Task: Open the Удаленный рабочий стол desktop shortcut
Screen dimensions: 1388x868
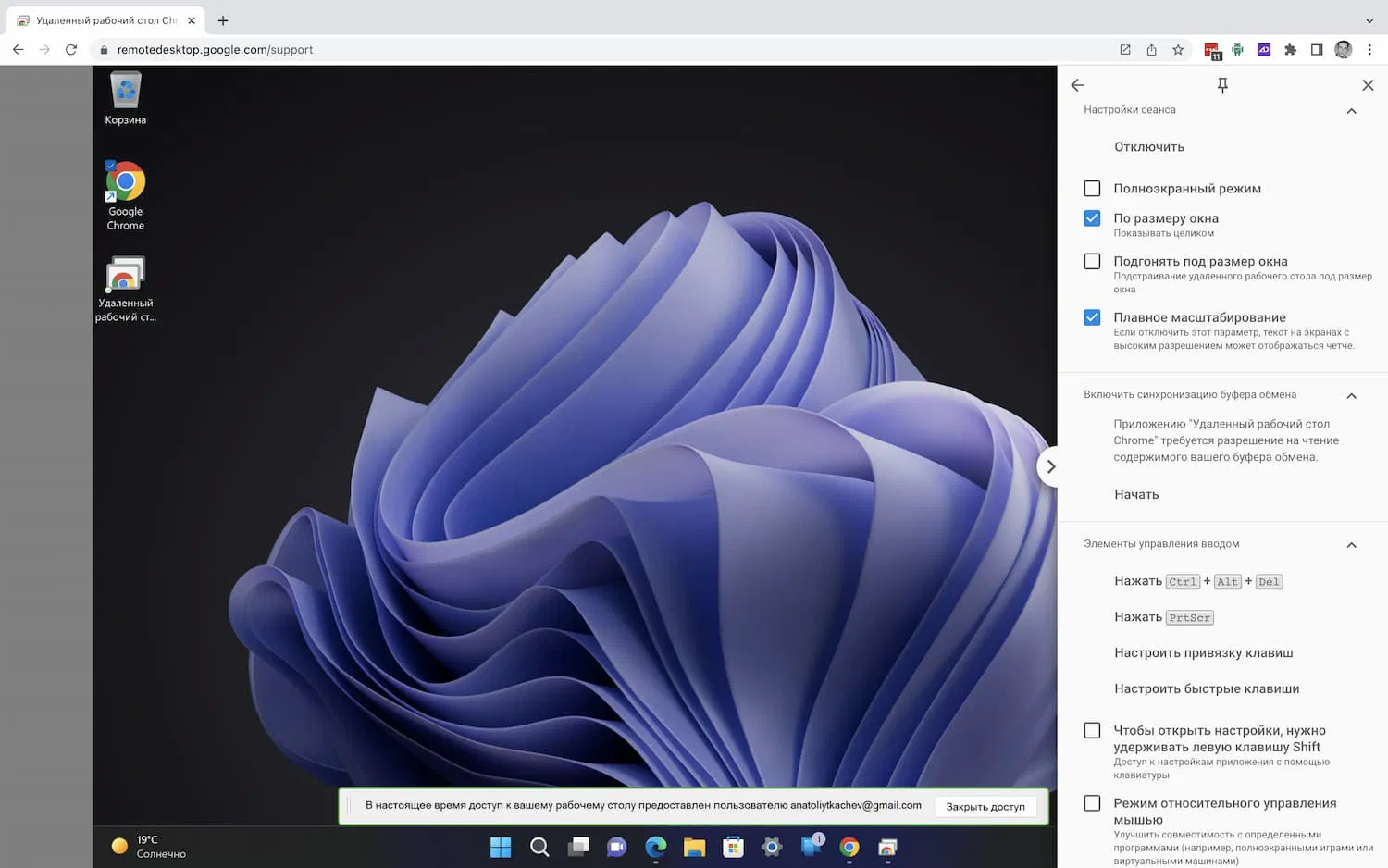Action: [124, 276]
